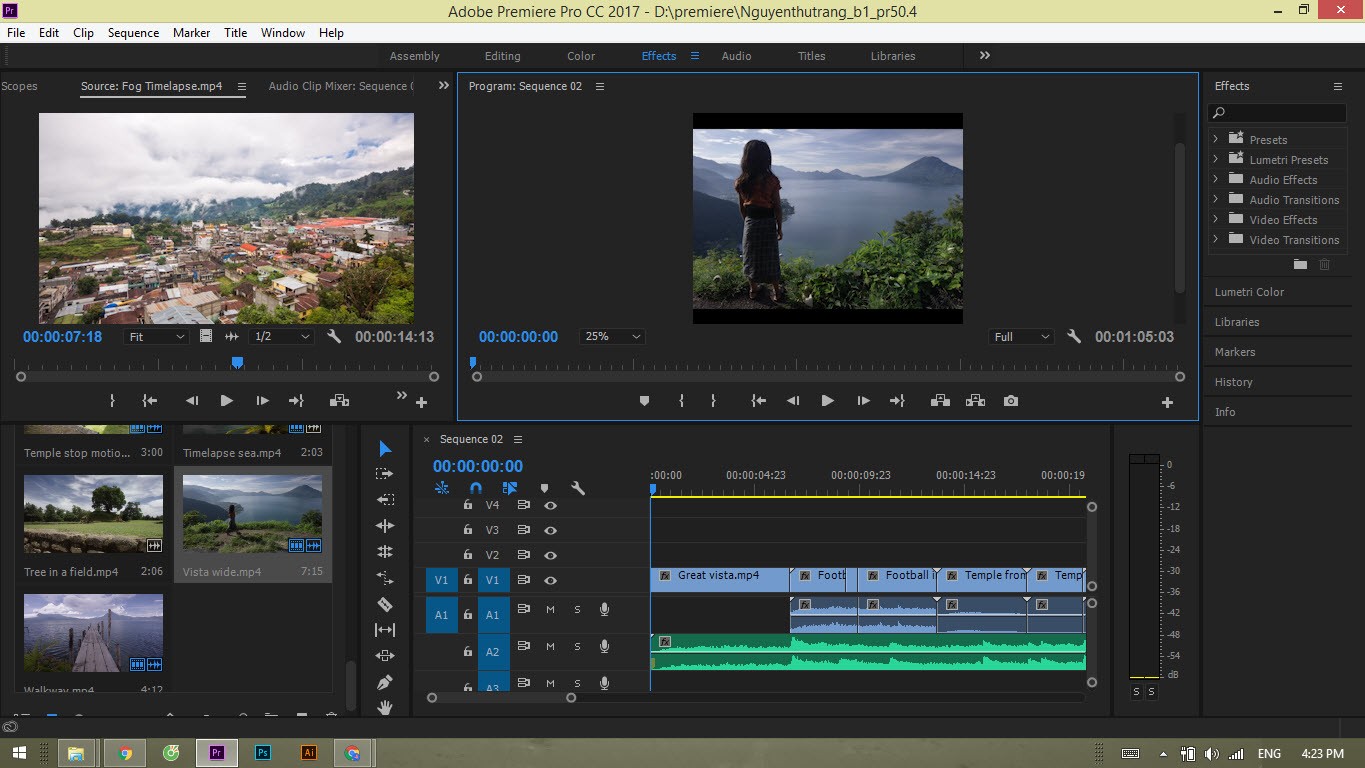Image resolution: width=1365 pixels, height=768 pixels.
Task: Add a marker in the Program Monitor
Action: coord(644,401)
